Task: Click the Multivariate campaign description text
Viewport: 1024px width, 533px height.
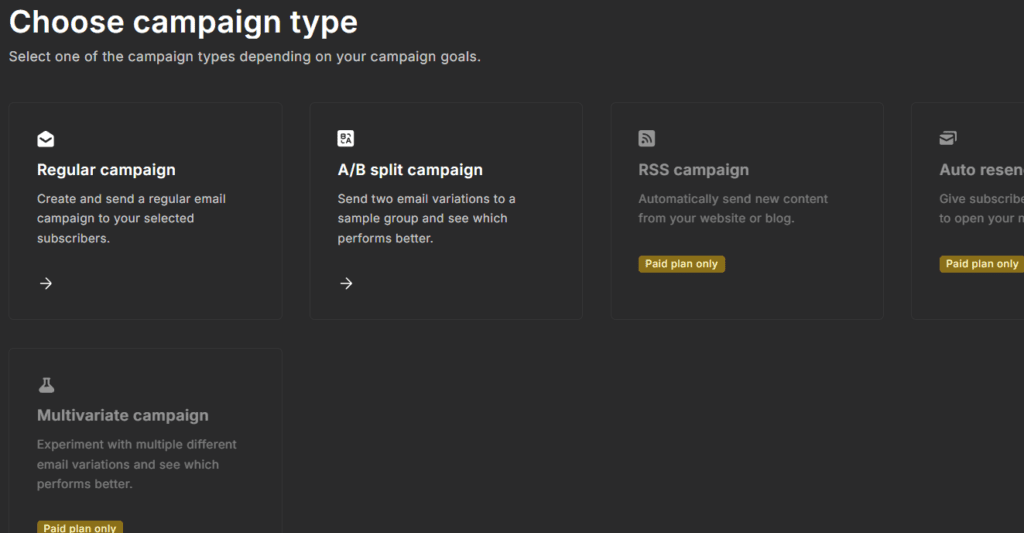Action: [136, 464]
